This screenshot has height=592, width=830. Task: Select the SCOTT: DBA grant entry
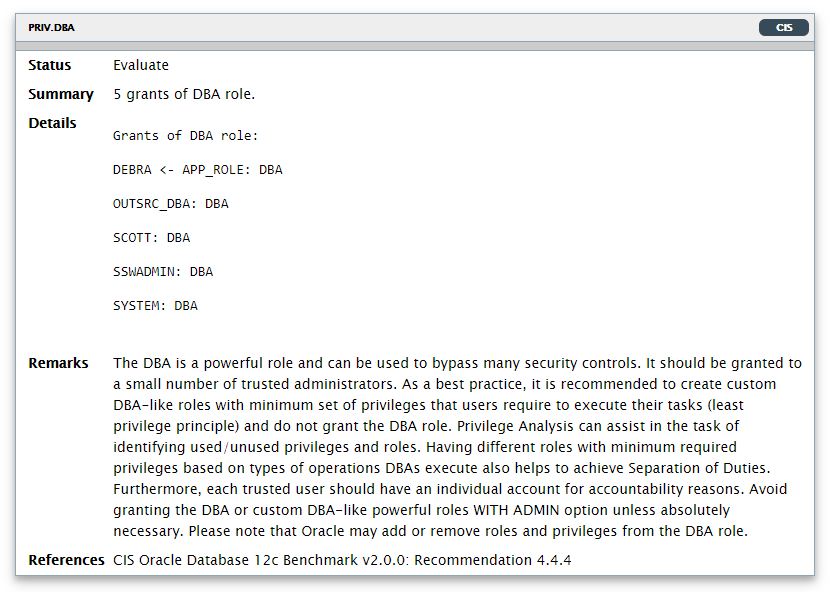tap(151, 238)
